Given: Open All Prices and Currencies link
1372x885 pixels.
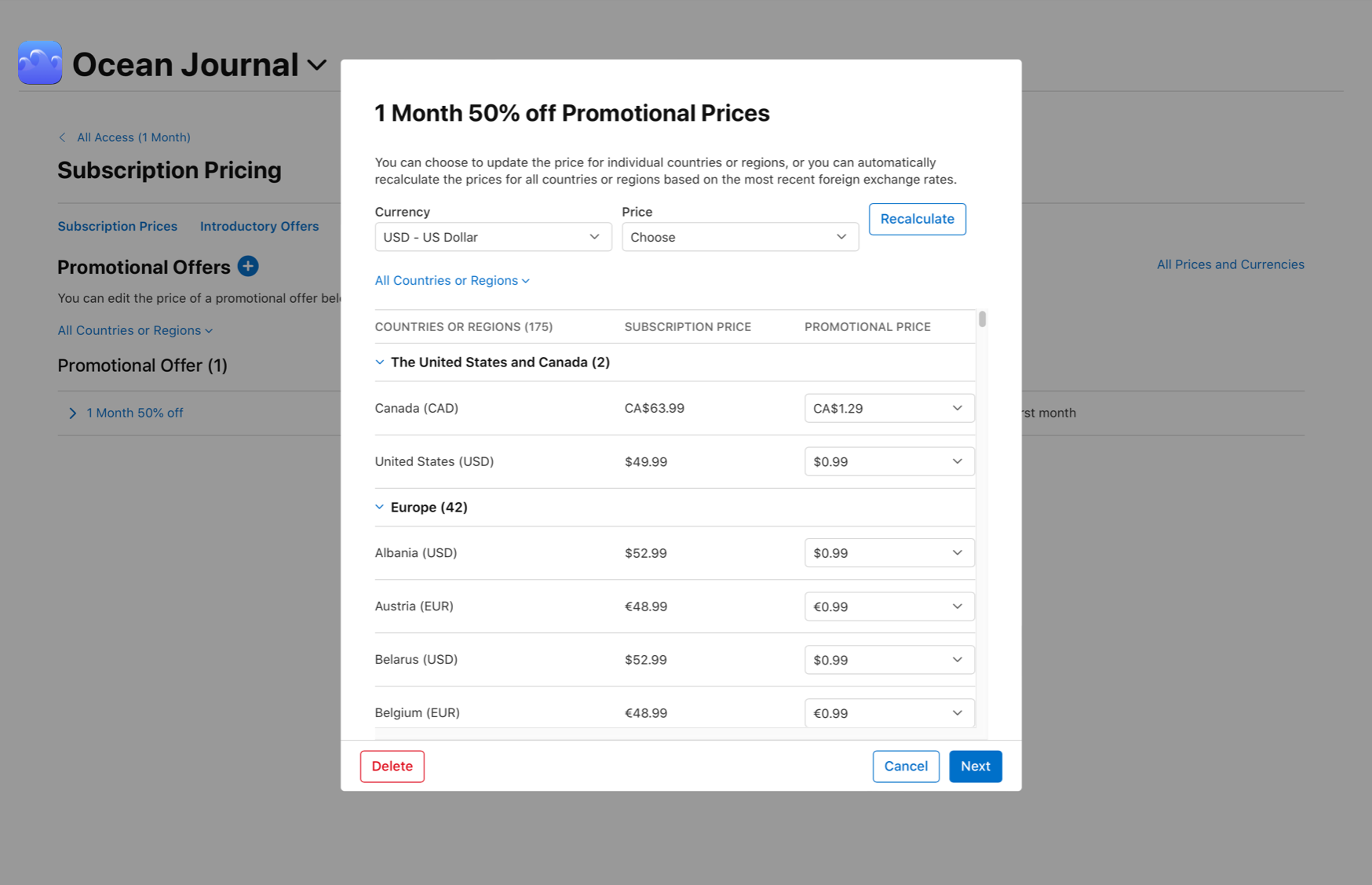Looking at the screenshot, I should pyautogui.click(x=1230, y=264).
